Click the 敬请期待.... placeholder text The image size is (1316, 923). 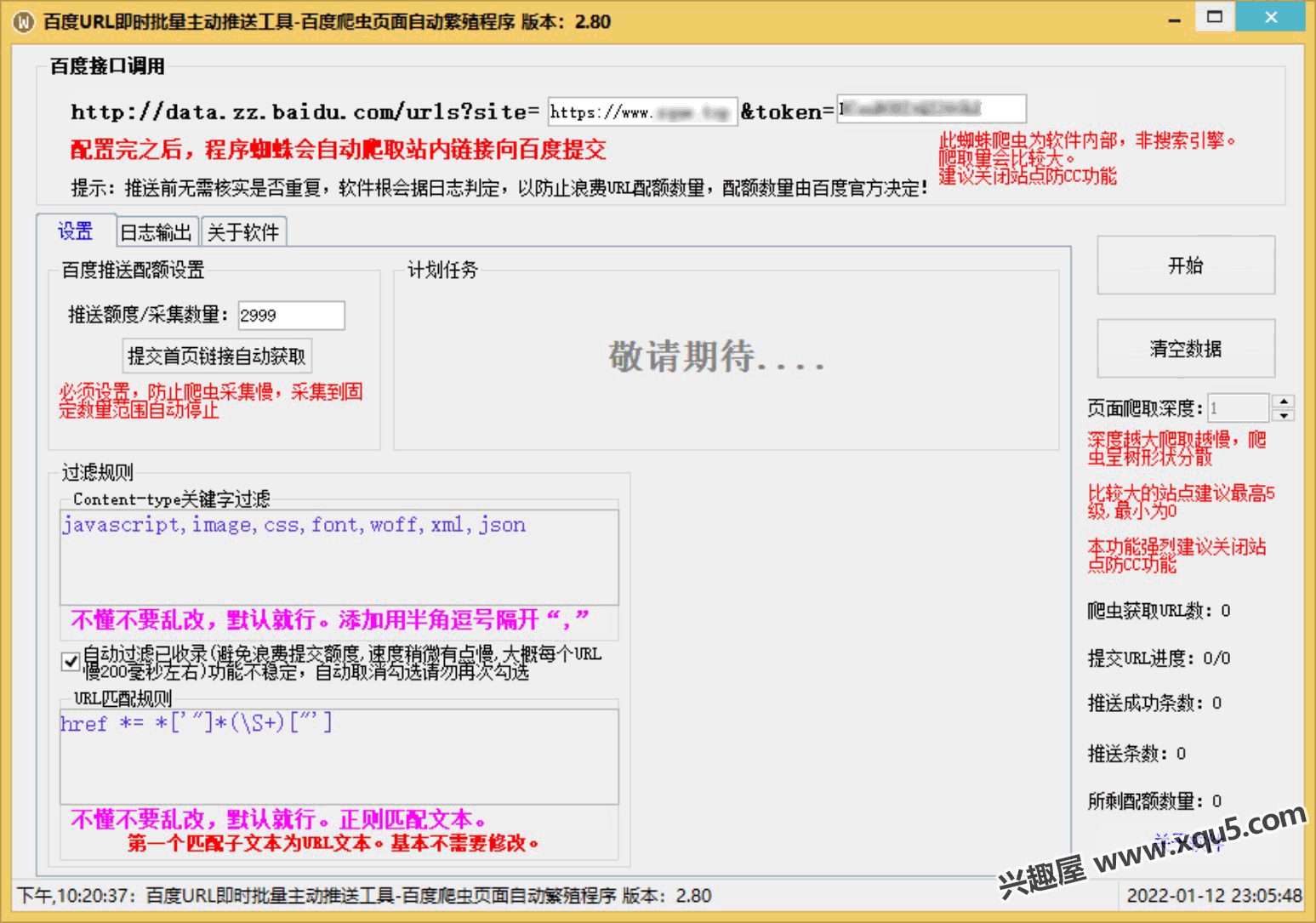click(716, 356)
